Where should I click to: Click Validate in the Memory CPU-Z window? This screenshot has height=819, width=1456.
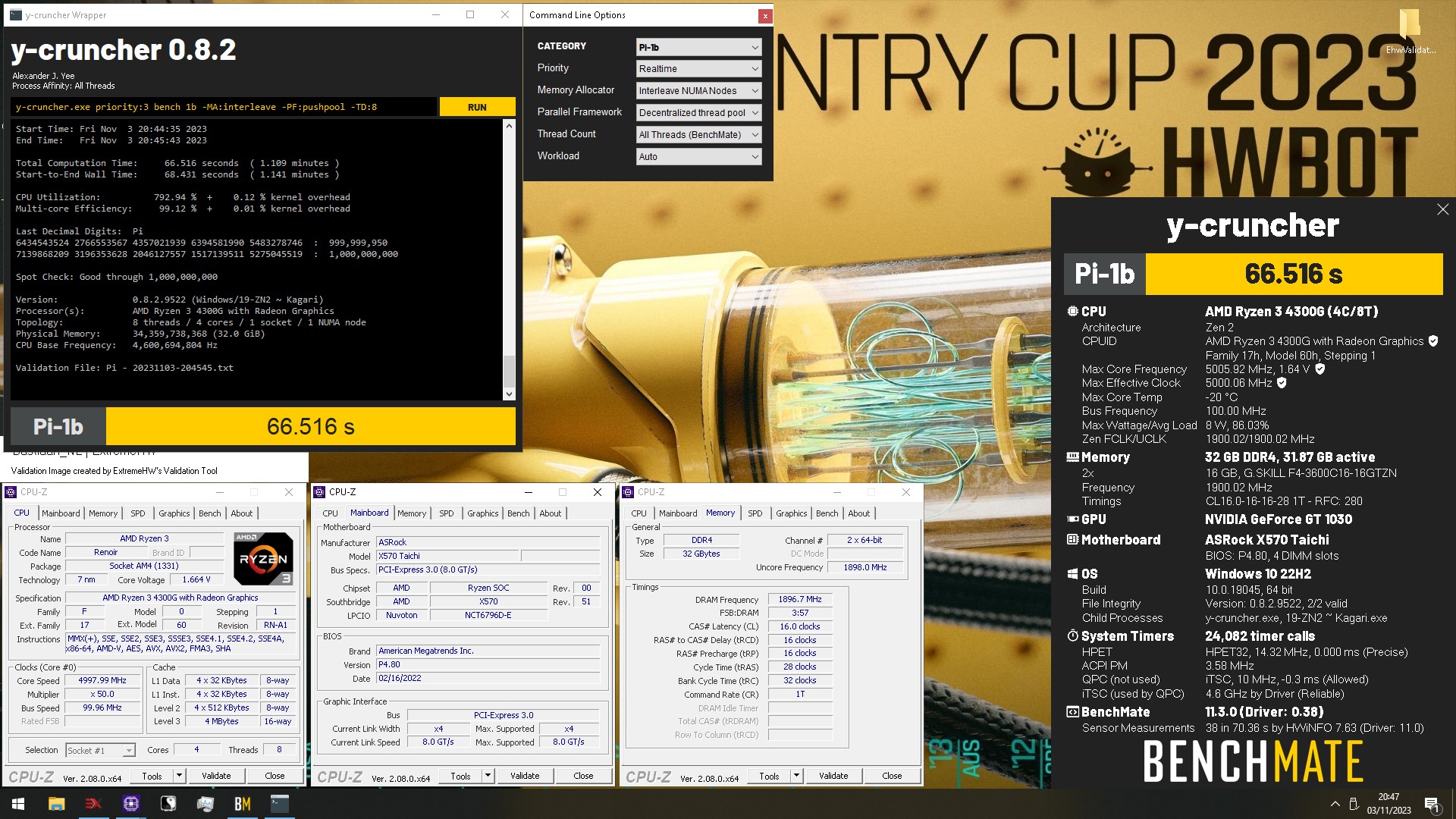click(x=833, y=776)
